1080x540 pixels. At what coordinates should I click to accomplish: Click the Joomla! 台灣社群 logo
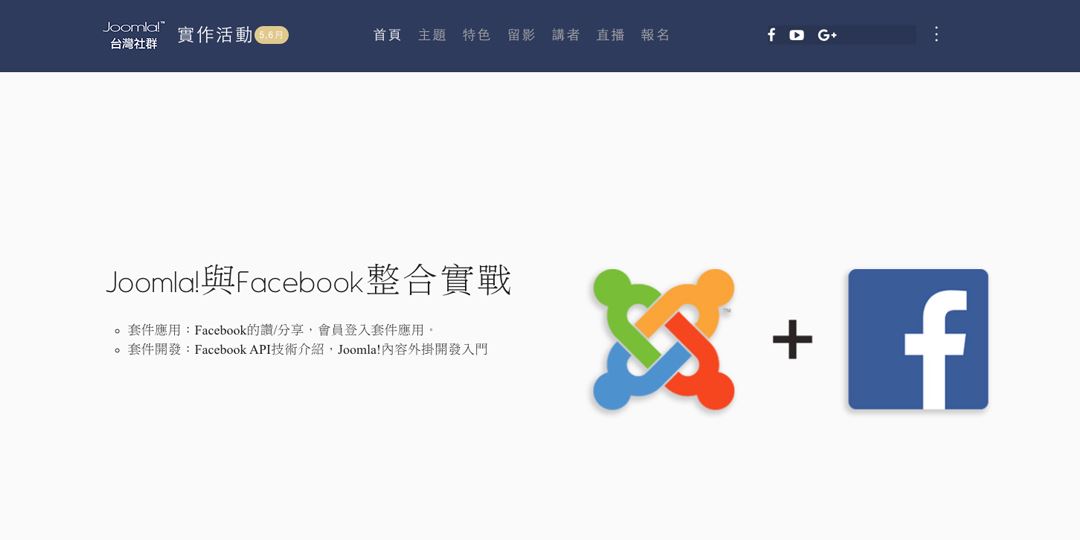click(134, 35)
